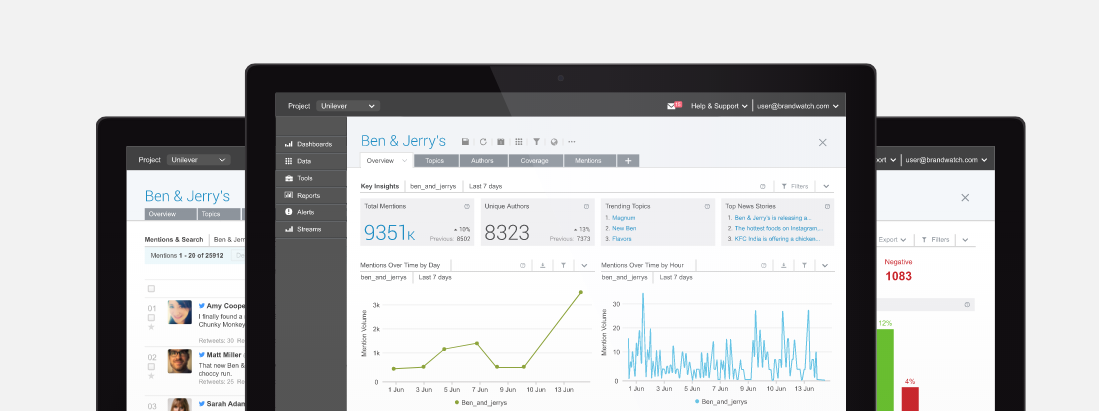The width and height of the screenshot is (1099, 411).
Task: Star the Amy Cooper mention
Action: click(151, 327)
